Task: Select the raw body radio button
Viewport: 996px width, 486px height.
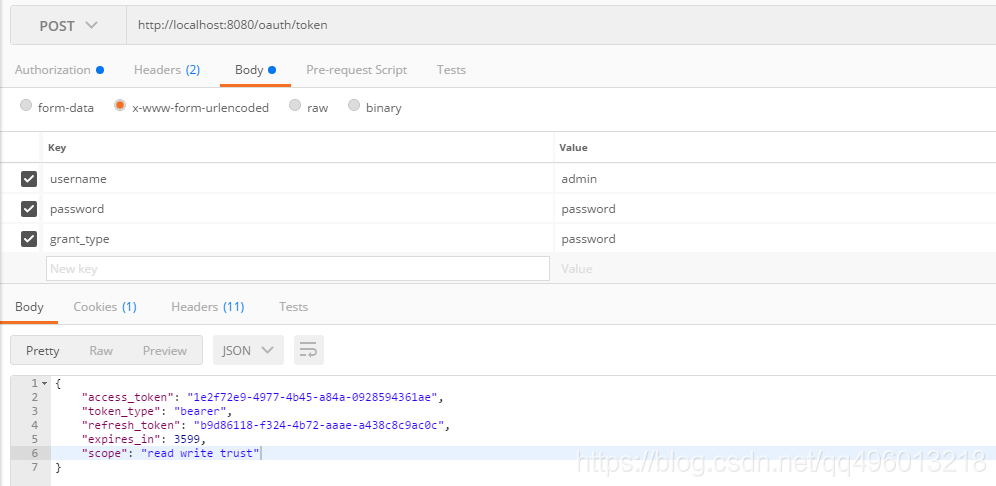Action: 295,105
